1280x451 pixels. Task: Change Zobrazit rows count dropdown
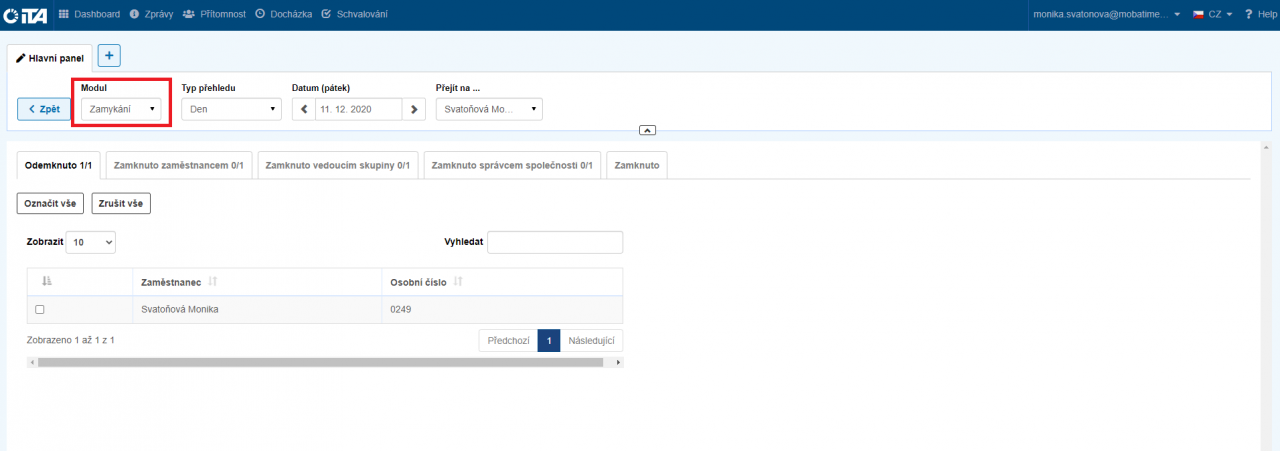click(x=91, y=242)
